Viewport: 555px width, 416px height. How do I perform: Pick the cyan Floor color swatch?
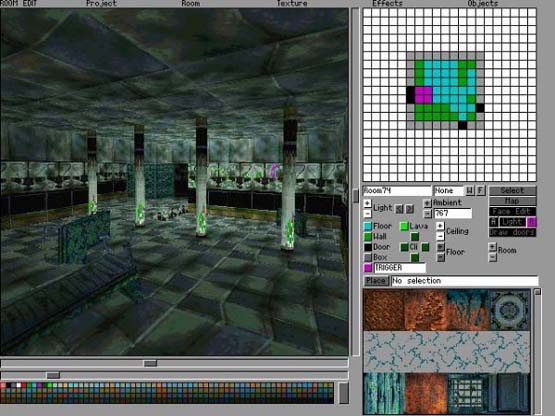coord(368,226)
